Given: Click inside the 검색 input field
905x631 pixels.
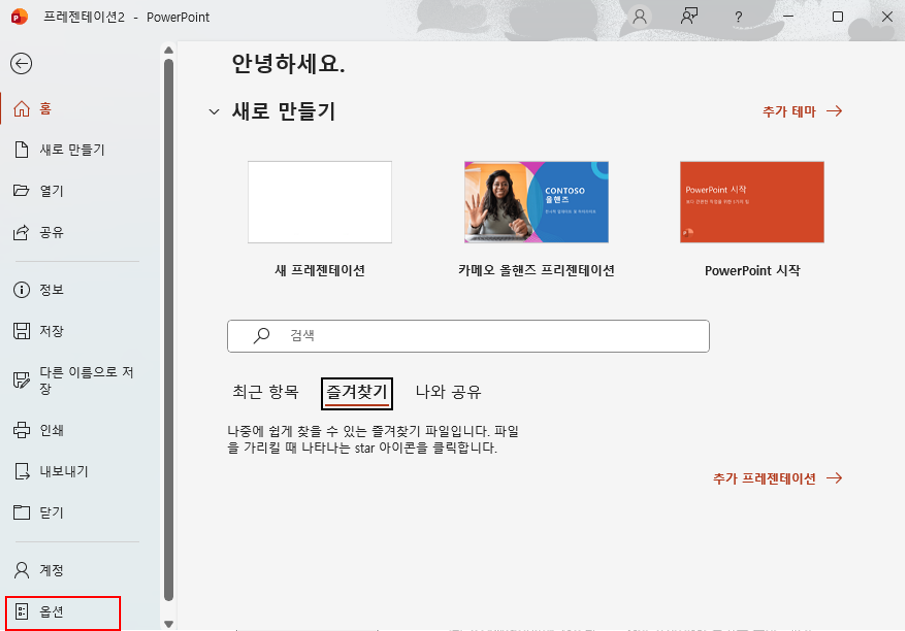Looking at the screenshot, I should tap(468, 336).
